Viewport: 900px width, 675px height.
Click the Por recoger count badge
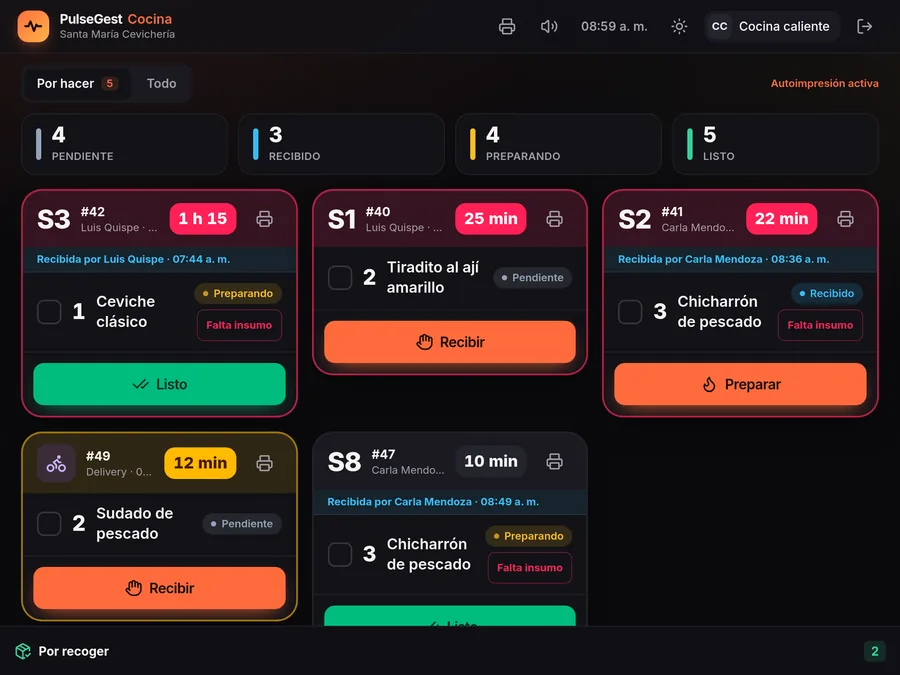875,651
